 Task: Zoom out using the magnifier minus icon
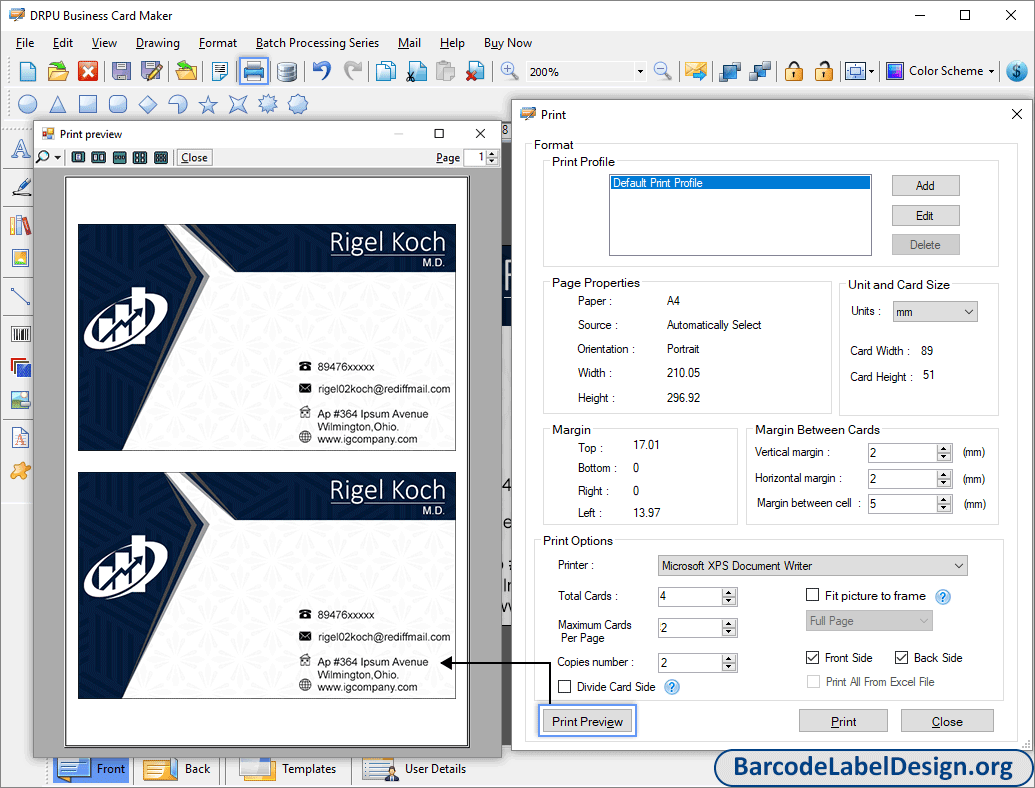pos(662,71)
